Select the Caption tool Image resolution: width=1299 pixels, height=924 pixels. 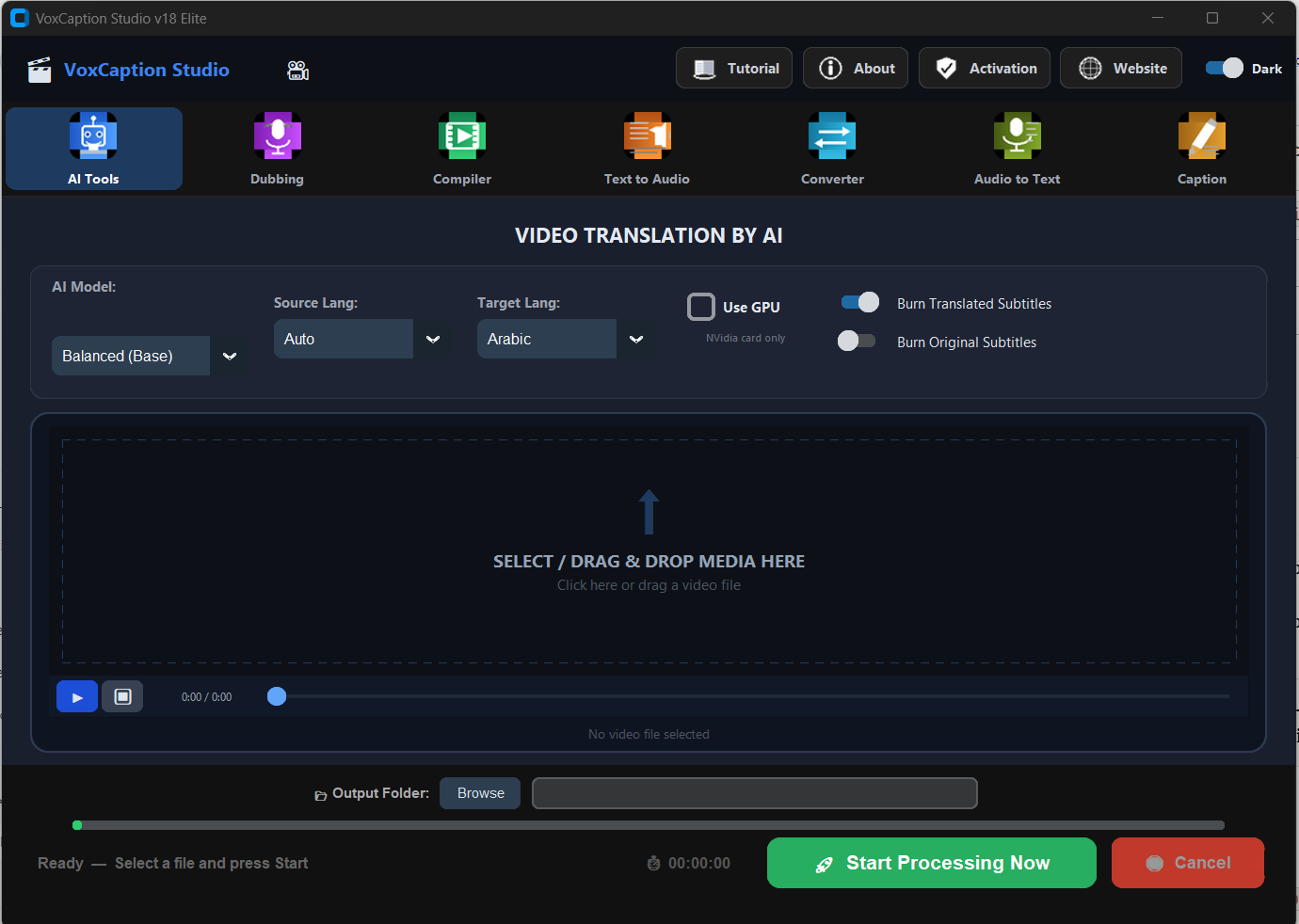pyautogui.click(x=1201, y=148)
